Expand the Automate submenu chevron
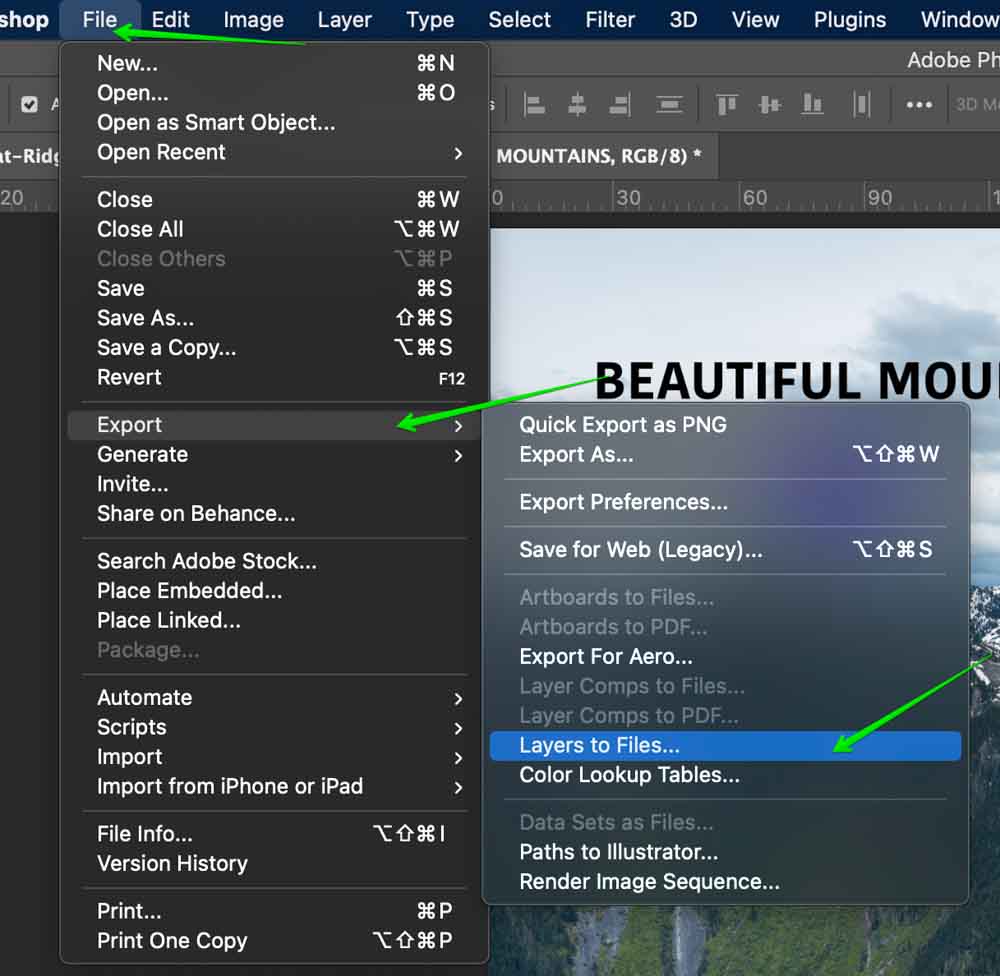The height and width of the screenshot is (976, 1000). point(458,699)
